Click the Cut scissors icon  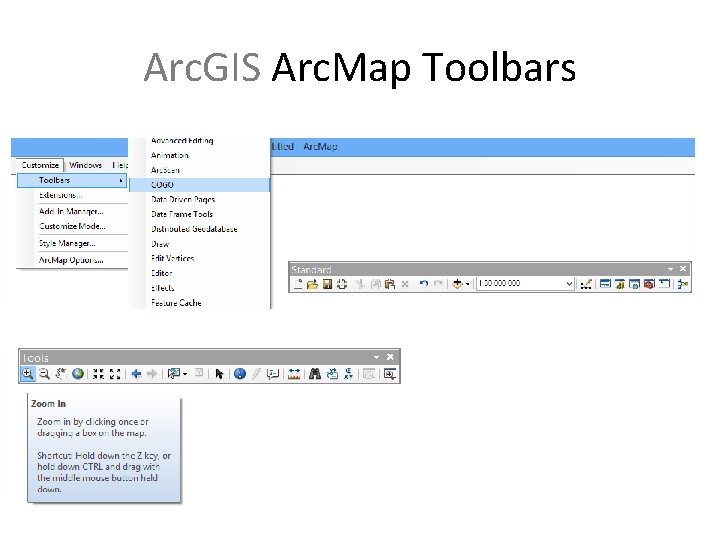coord(360,284)
